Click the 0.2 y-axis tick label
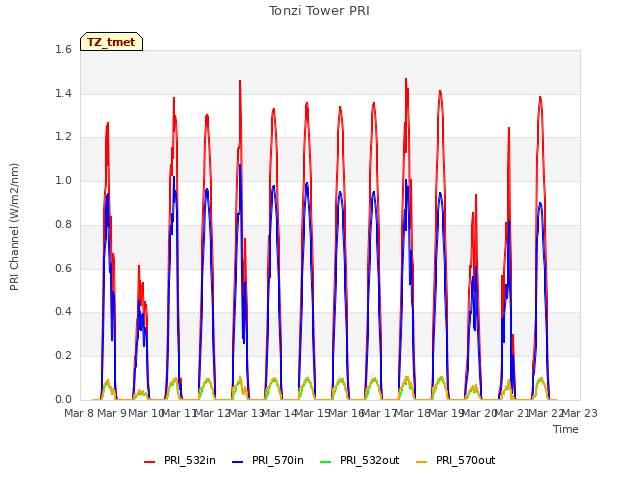The height and width of the screenshot is (480, 640). click(63, 356)
